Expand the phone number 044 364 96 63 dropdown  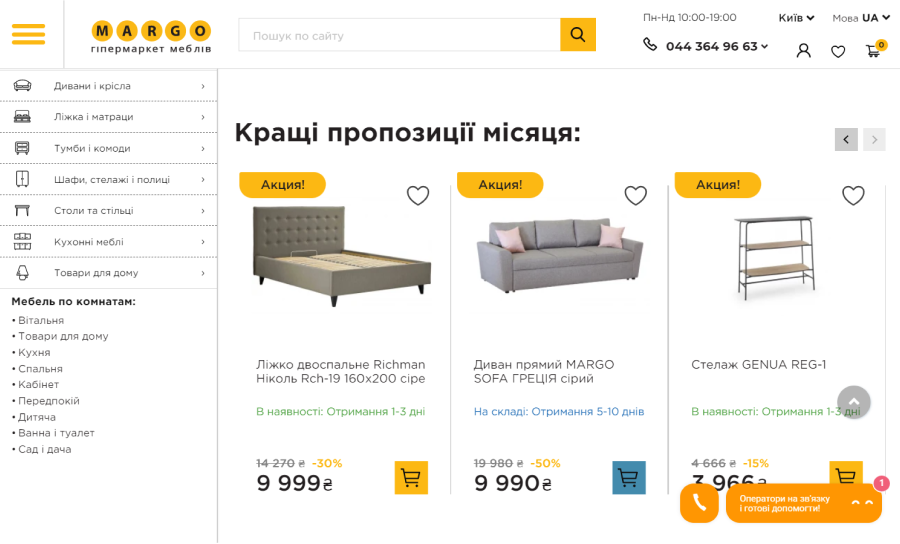[716, 46]
